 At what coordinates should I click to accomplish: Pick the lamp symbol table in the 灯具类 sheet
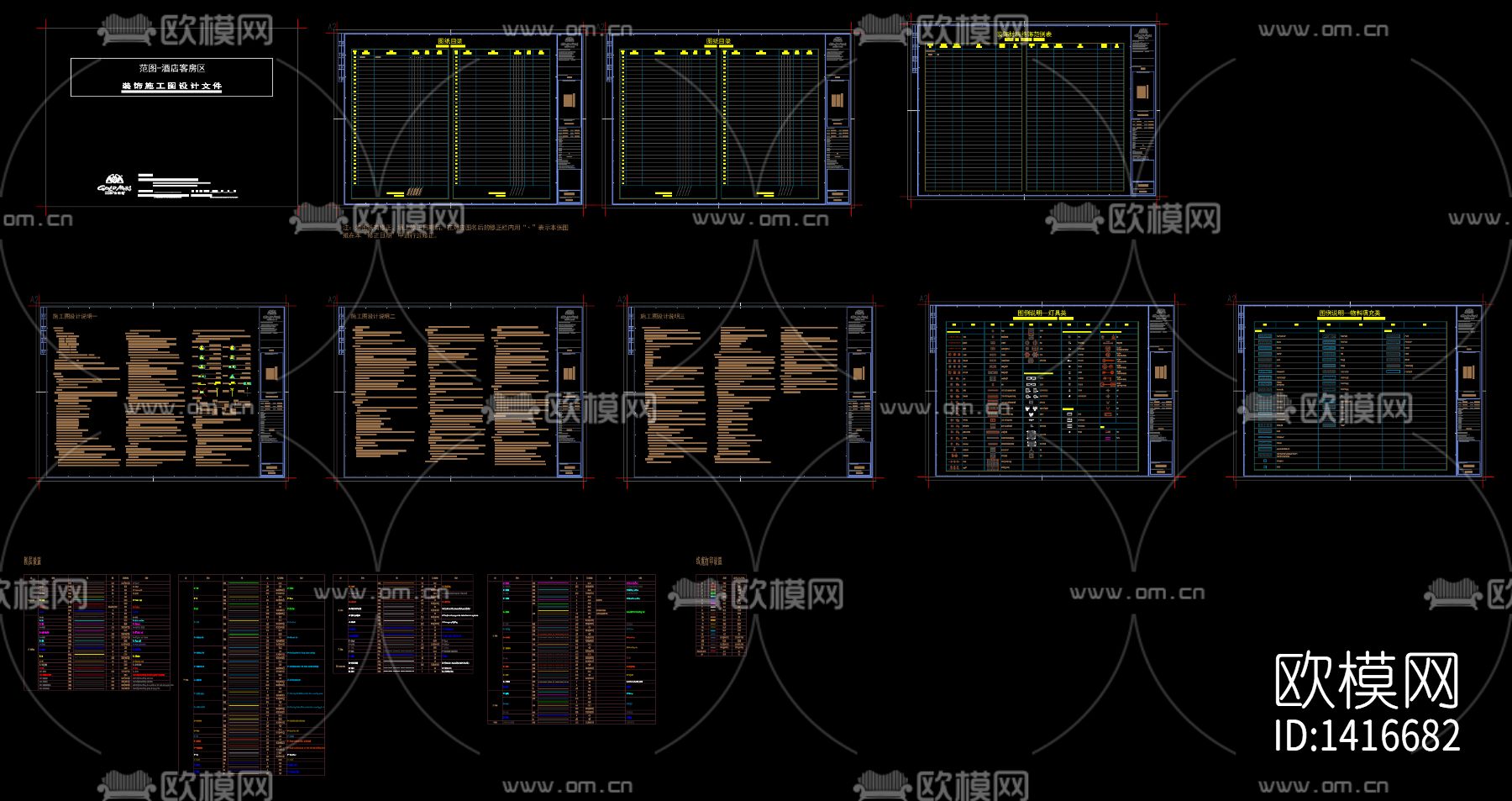tap(1042, 397)
